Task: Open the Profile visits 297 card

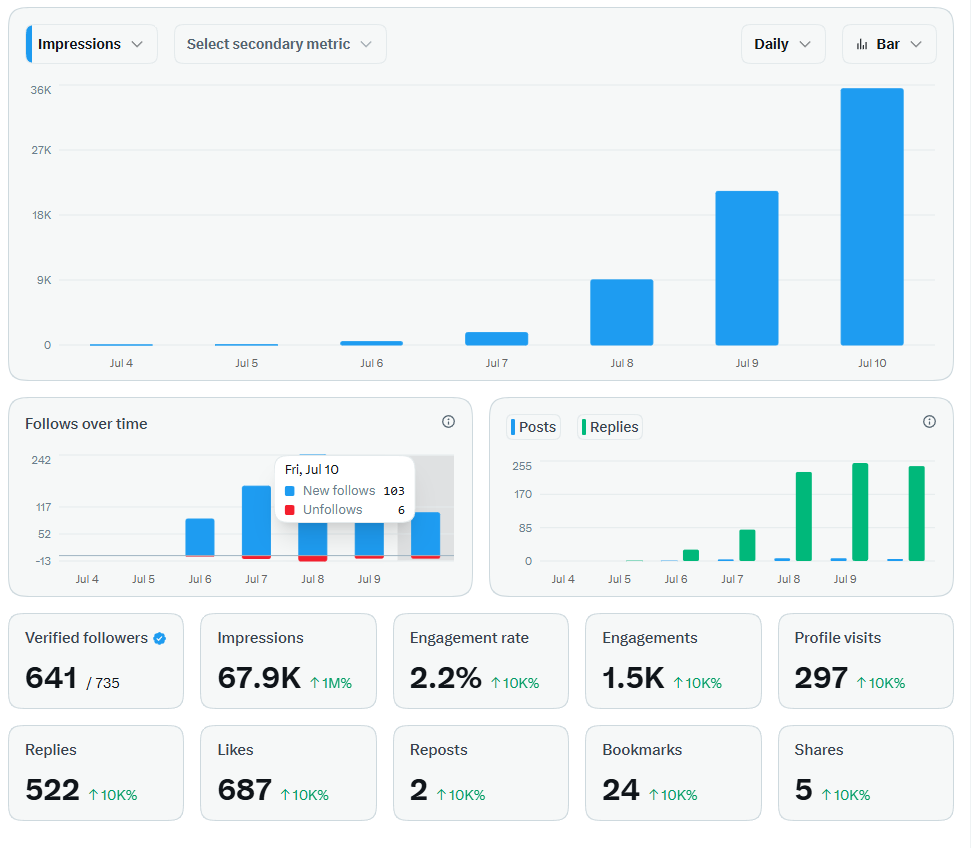Action: point(866,661)
